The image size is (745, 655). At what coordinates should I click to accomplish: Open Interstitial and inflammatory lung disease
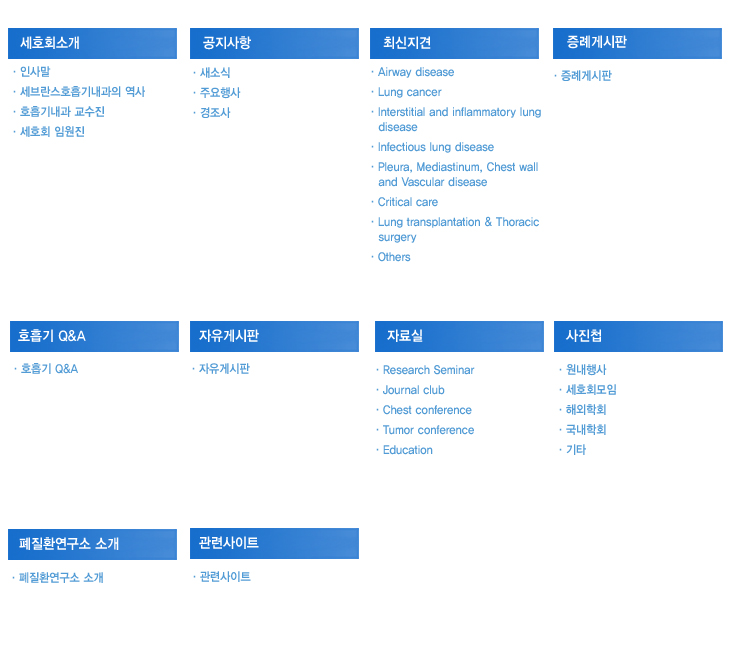459,119
